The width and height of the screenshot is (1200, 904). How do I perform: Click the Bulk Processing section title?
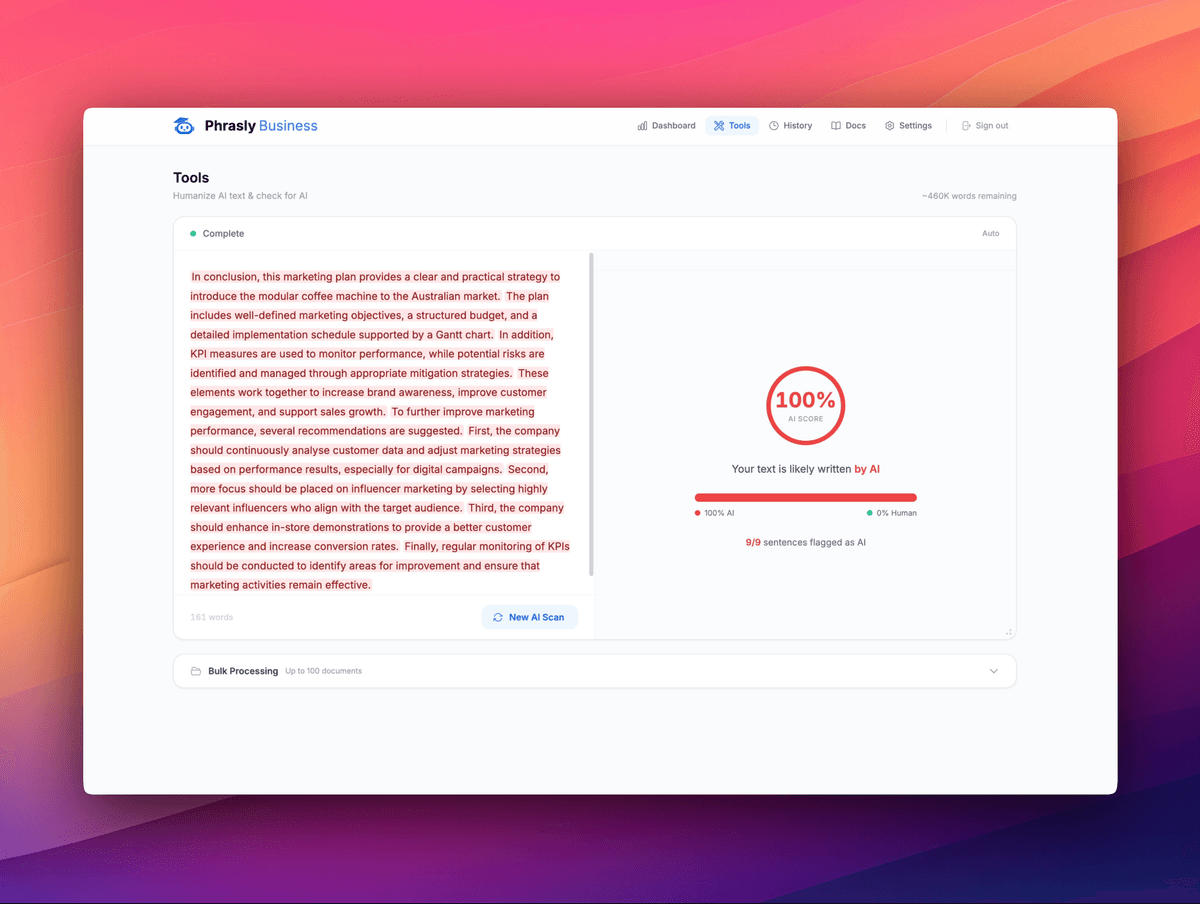pyautogui.click(x=243, y=671)
